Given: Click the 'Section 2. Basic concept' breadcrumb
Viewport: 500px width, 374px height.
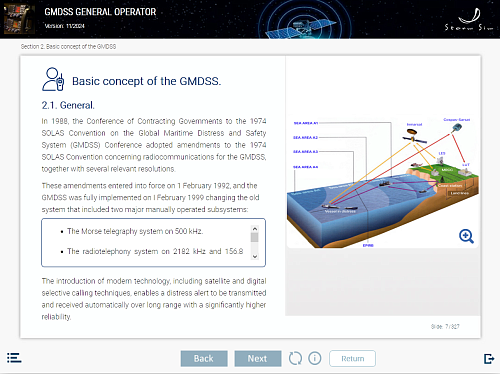Looking at the screenshot, I should click(x=68, y=47).
